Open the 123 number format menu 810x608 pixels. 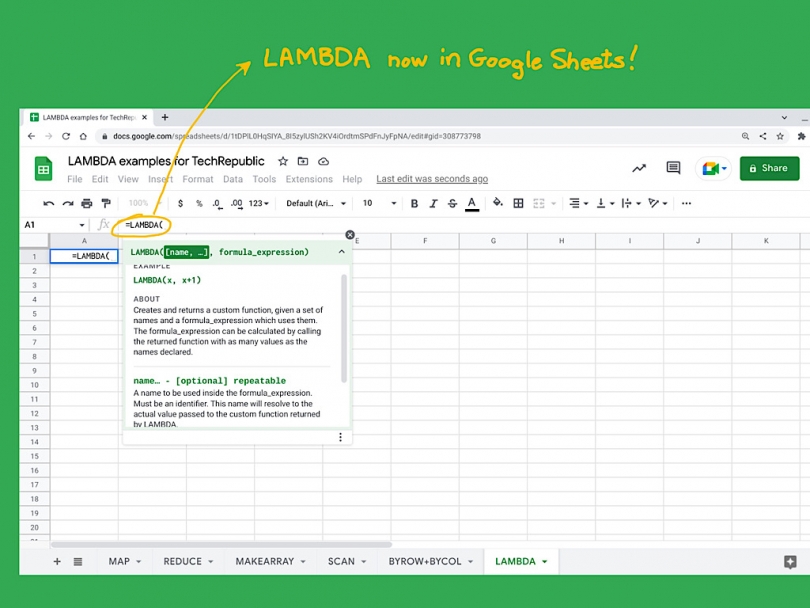pos(256,203)
